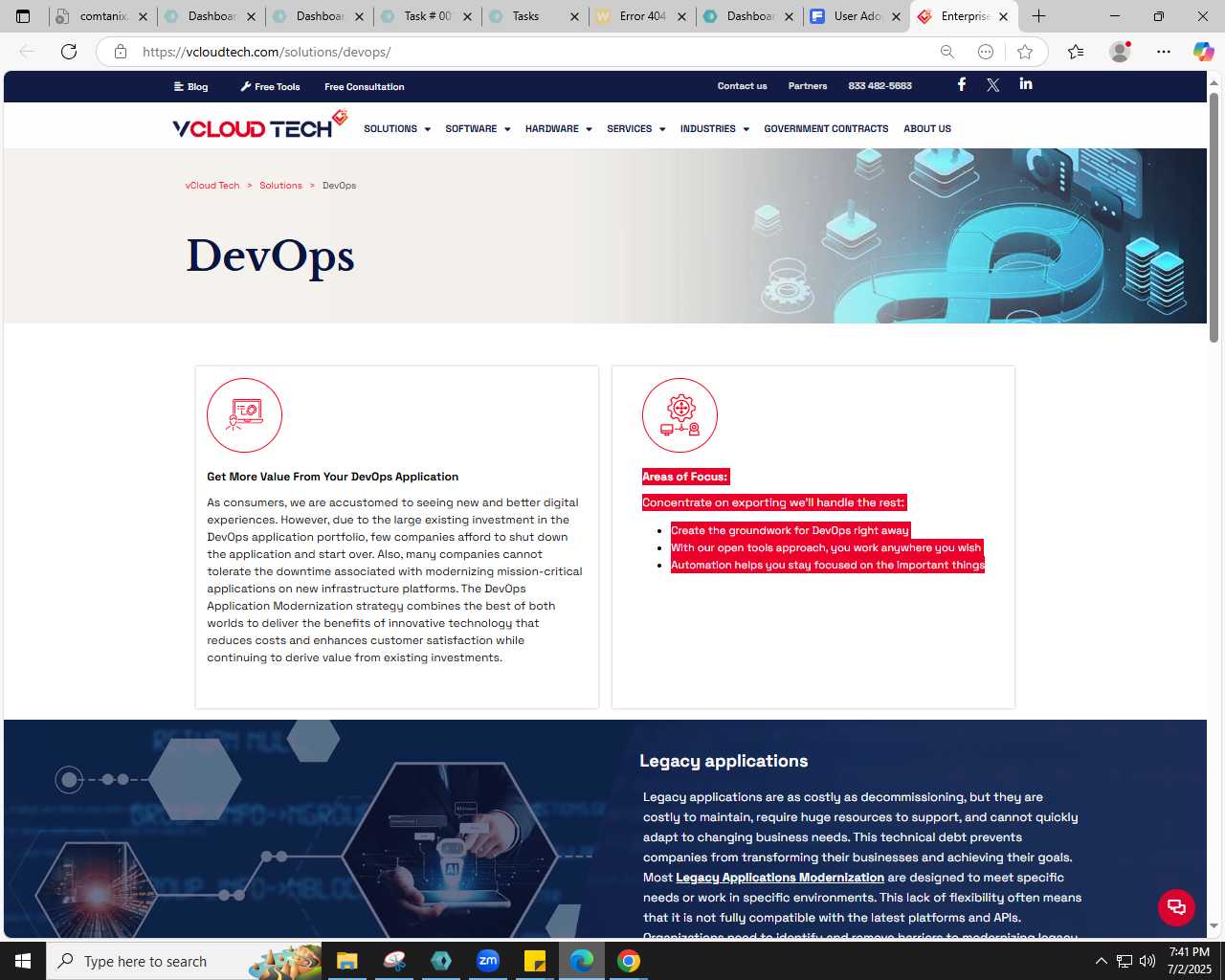
Task: Open the Blog link
Action: click(x=190, y=86)
